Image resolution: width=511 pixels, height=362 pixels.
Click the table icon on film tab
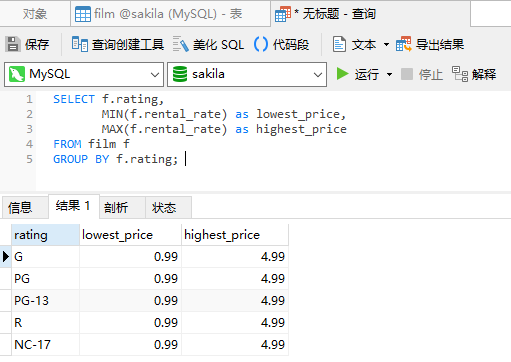point(83,14)
